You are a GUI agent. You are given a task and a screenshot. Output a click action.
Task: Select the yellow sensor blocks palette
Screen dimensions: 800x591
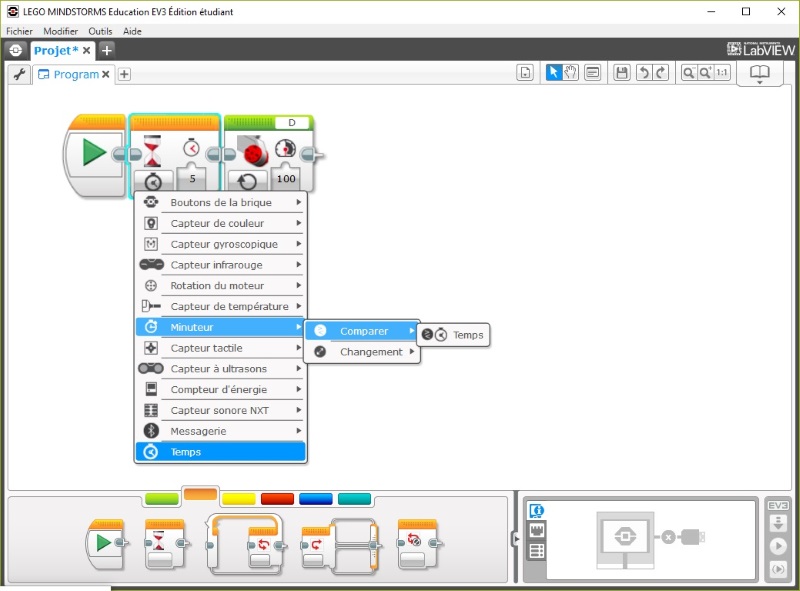pyautogui.click(x=239, y=499)
